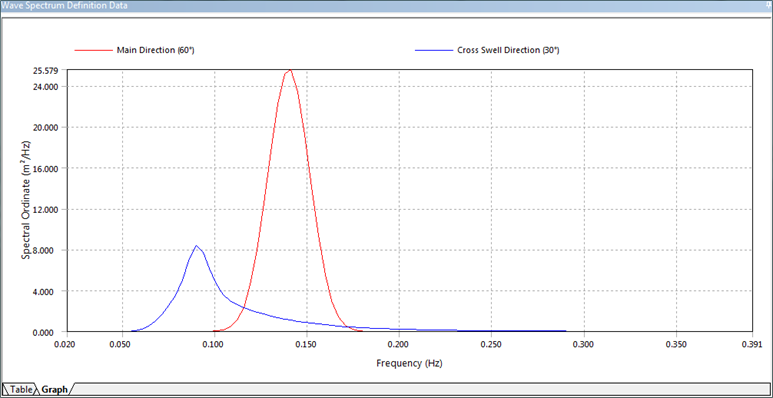Switch to the Table tab
This screenshot has height=398, width=773.
[x=20, y=389]
